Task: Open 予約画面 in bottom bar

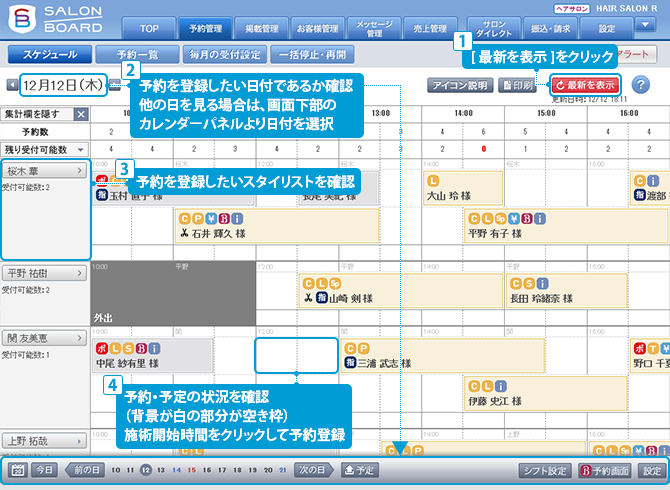Action: (605, 470)
